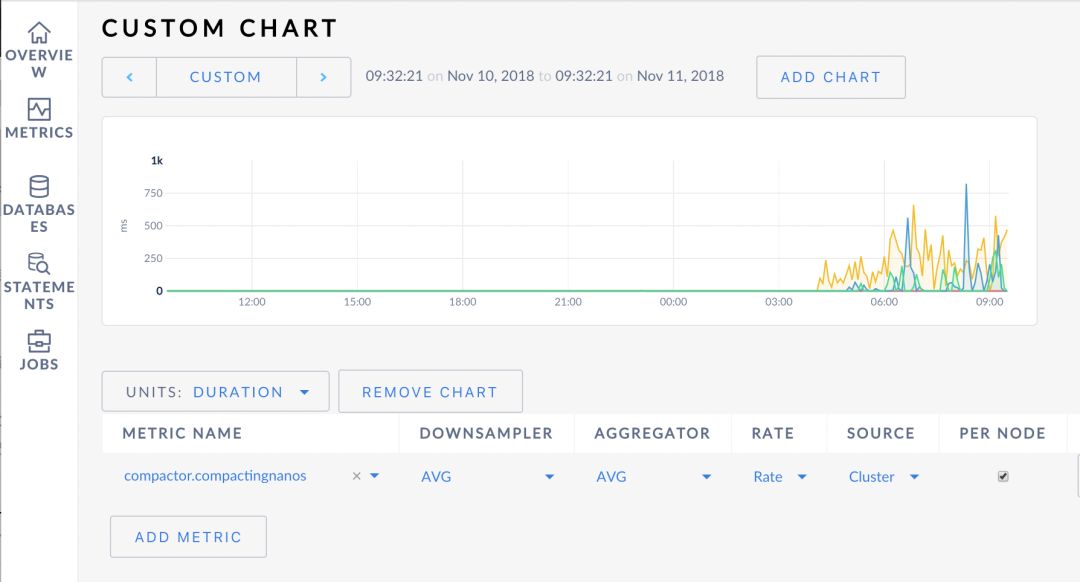
Task: Click the 500 y-axis label
Action: click(x=154, y=226)
